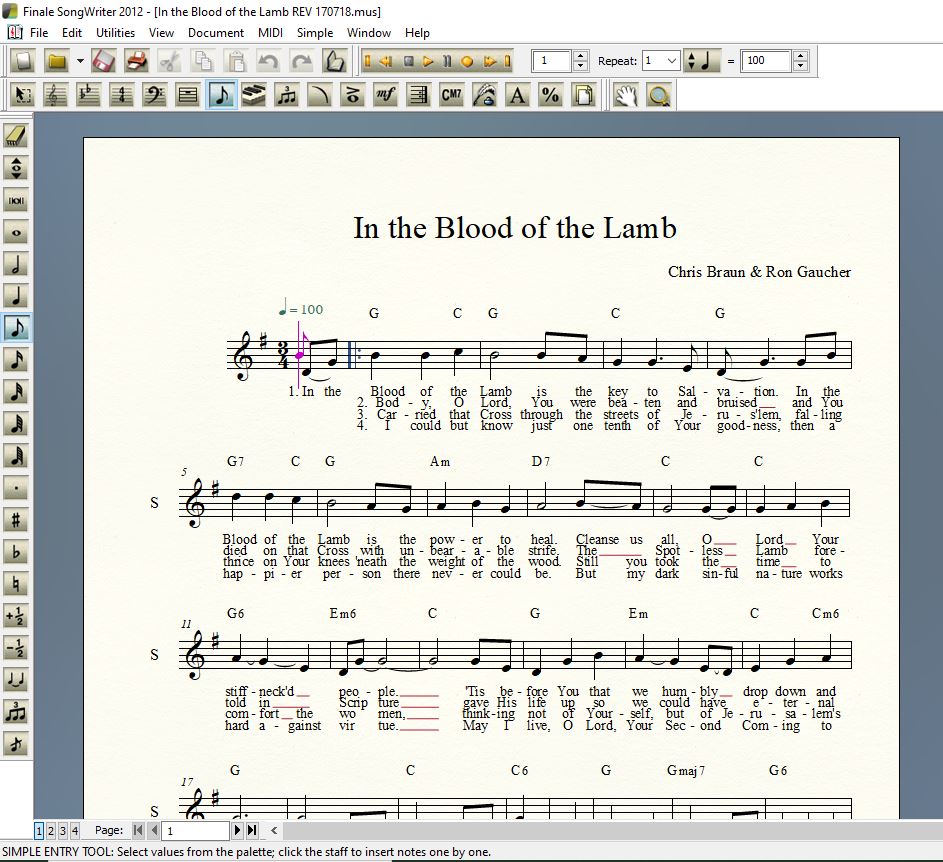Screen dimensions: 943x862
Task: Activate the Clef tool with bass clef
Action: (x=154, y=96)
